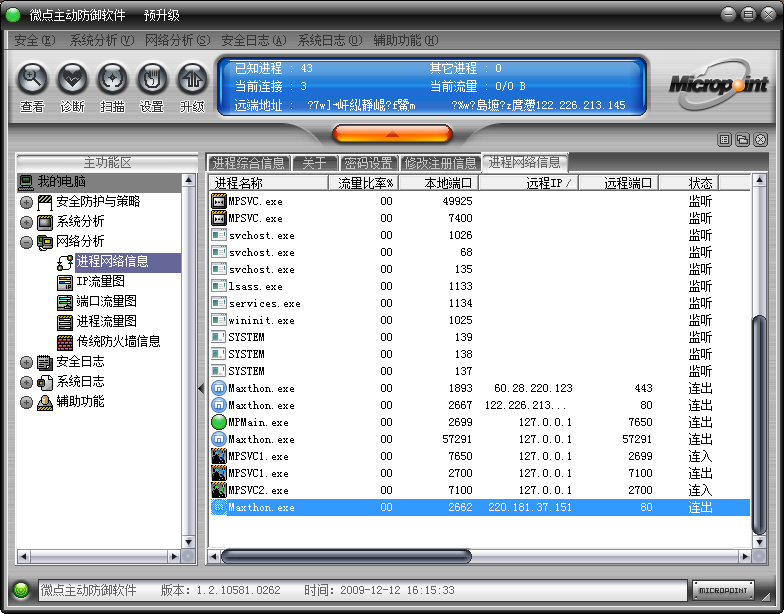Open the 系统日志(O) menu

coord(330,40)
